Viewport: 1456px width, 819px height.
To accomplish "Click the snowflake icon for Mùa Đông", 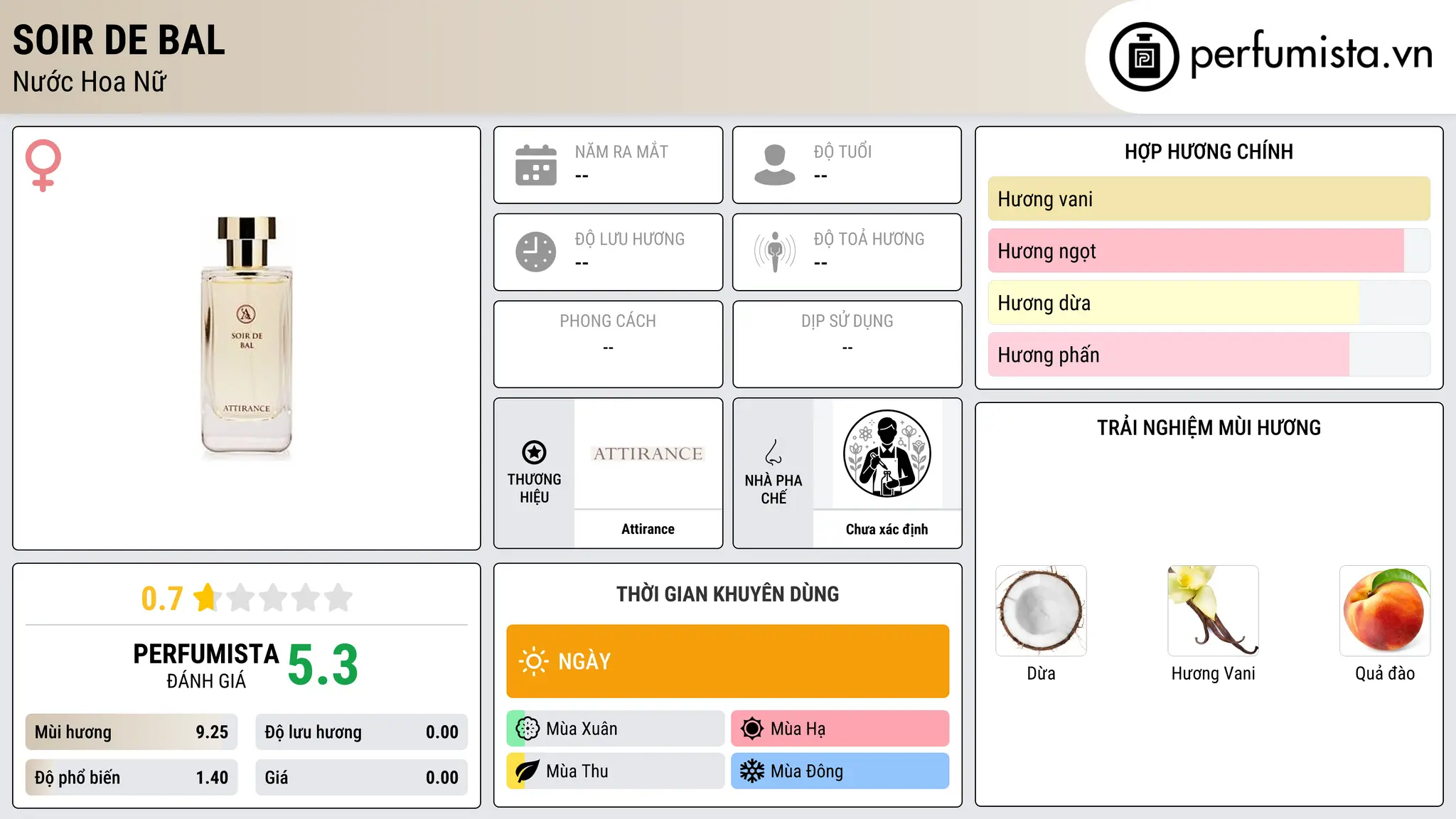I will tap(752, 771).
